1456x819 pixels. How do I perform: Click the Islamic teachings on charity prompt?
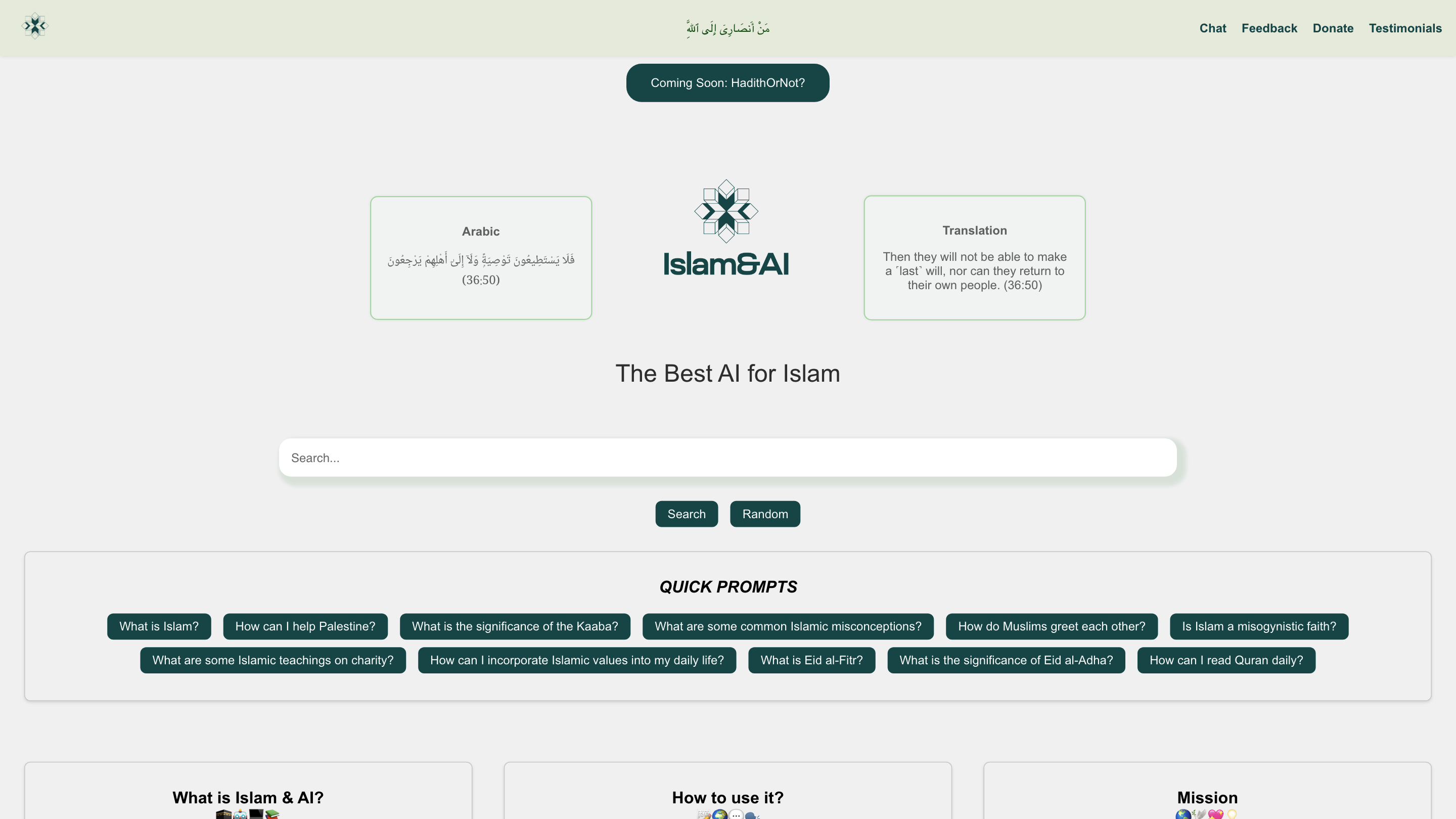point(273,660)
